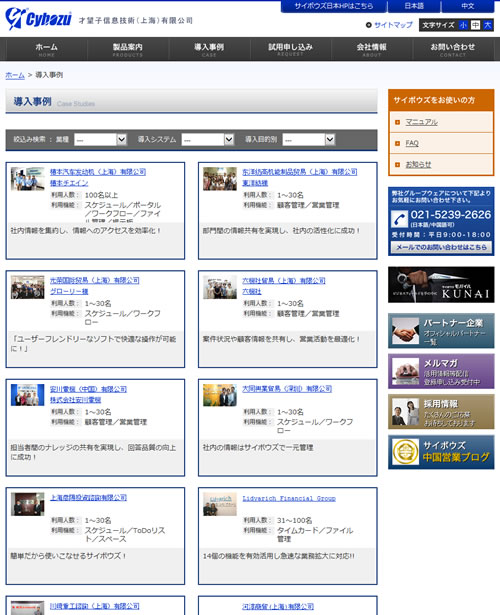This screenshot has height=615, width=500.
Task: Click the round bullet icon before サイトマップ
Action: pos(369,25)
